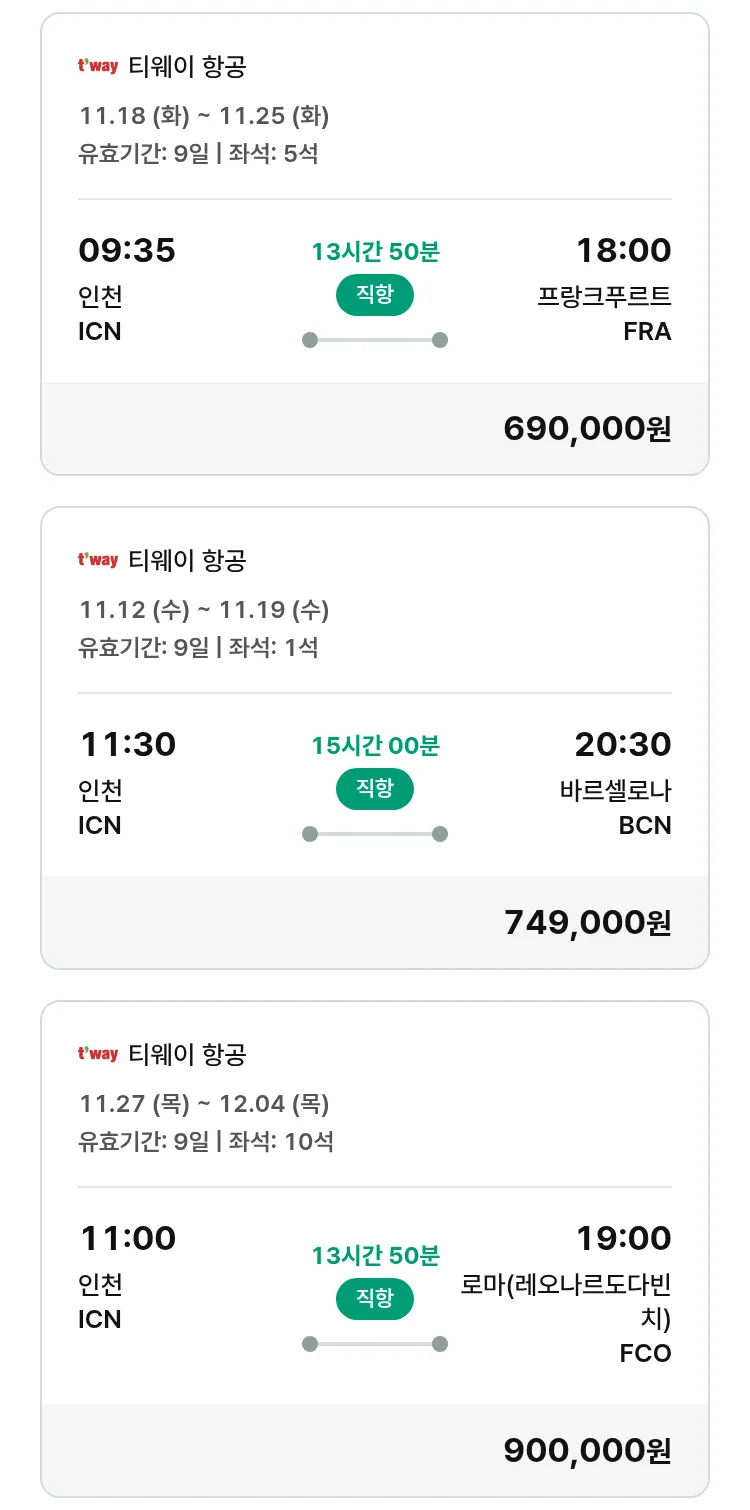Click the t'way logo on Frankfurt card

click(x=98, y=67)
